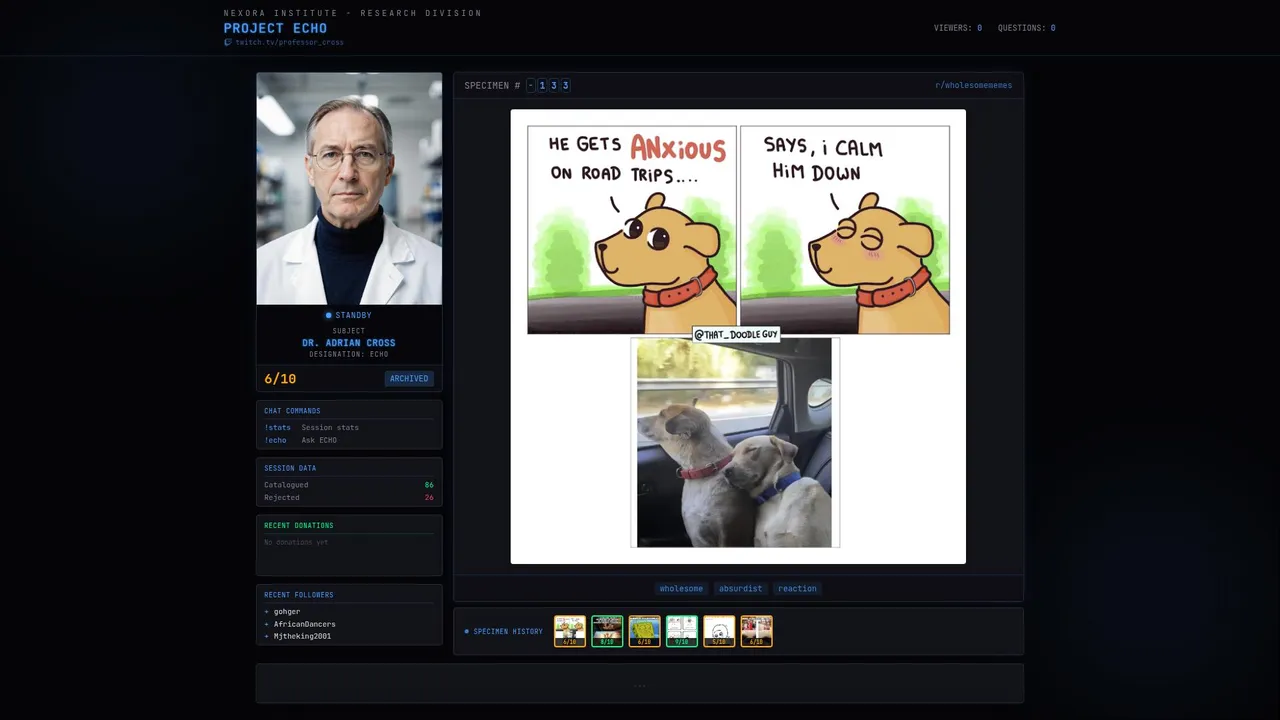Screen dimensions: 1280x720
Task: Select the absurdist tag
Action: [740, 588]
